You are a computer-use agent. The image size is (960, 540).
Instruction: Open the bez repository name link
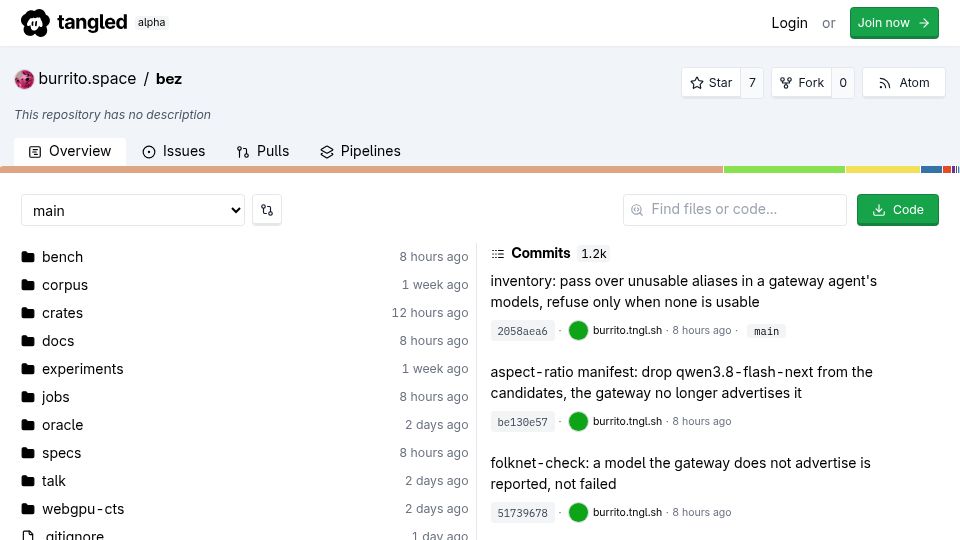168,79
